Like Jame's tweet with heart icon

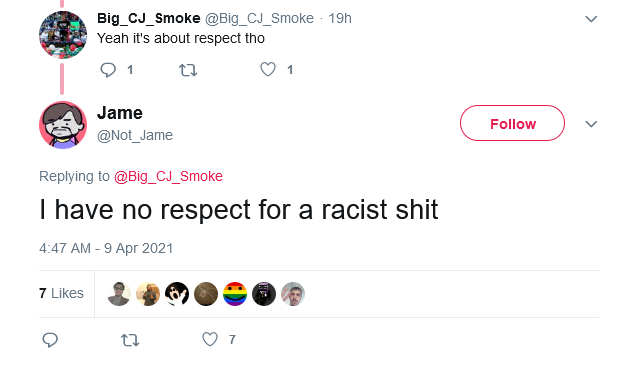(x=210, y=339)
